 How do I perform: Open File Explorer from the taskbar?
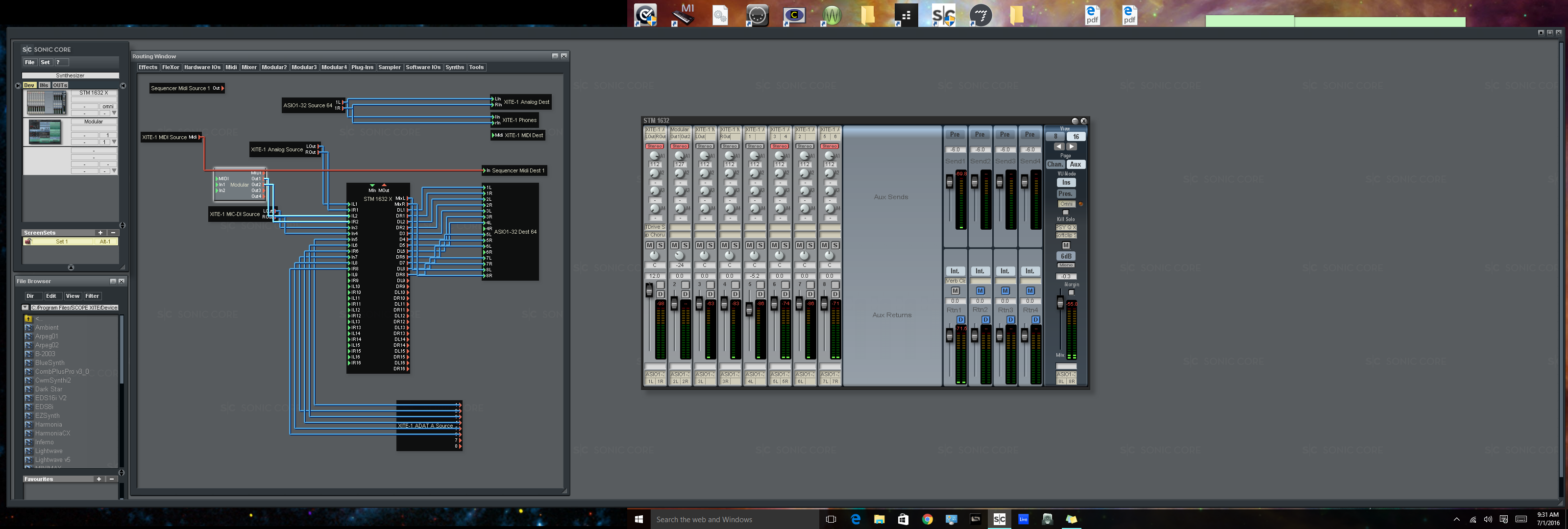[879, 519]
